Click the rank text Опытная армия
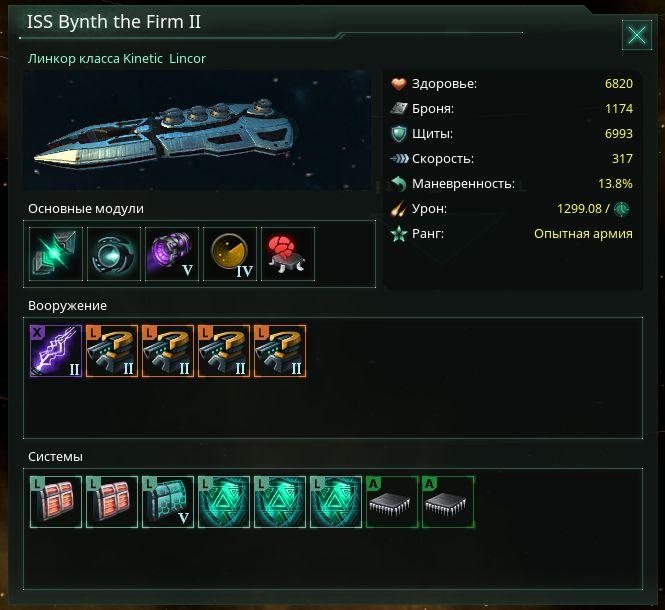 tap(583, 234)
